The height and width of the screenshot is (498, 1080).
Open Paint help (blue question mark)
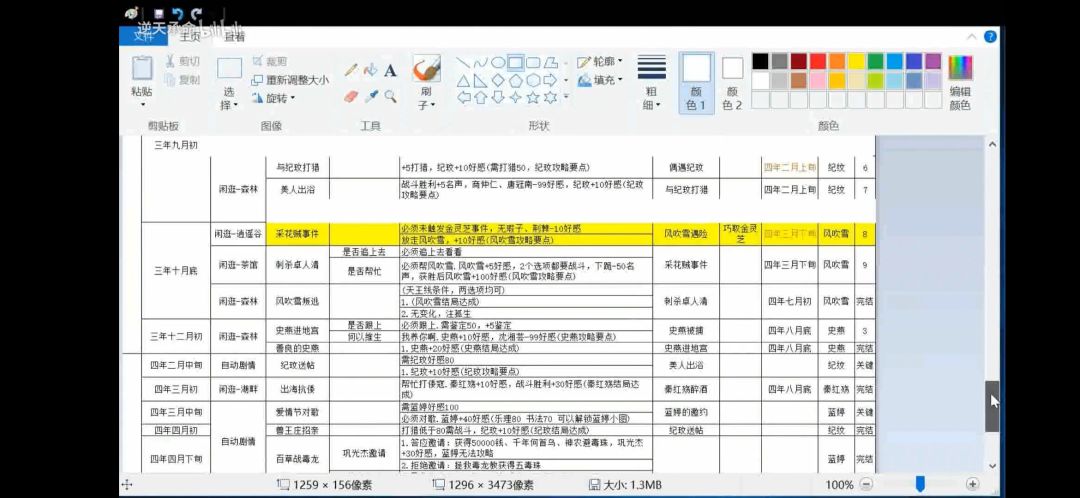click(x=990, y=37)
